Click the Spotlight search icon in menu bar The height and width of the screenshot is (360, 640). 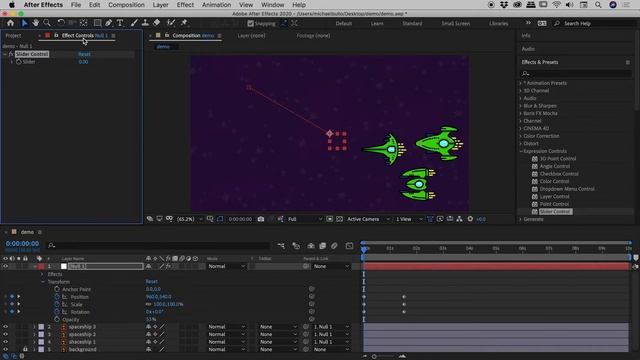tap(598, 5)
